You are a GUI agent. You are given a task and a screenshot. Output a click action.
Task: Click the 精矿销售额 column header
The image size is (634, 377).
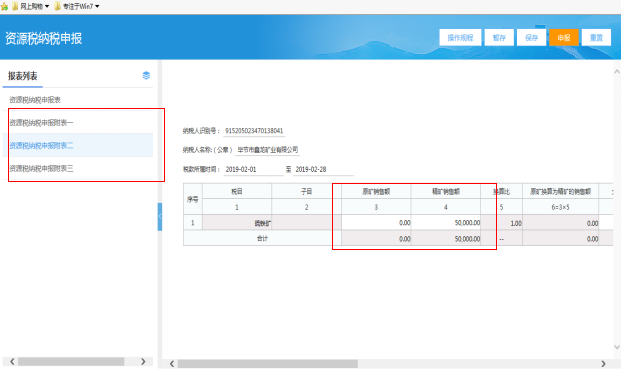click(446, 191)
